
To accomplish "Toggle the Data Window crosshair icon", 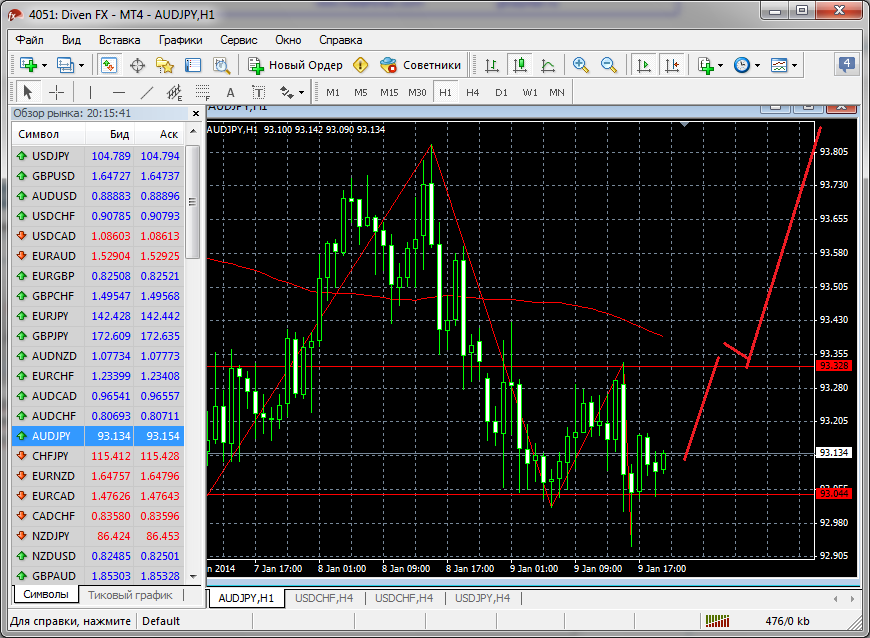I will (x=137, y=65).
